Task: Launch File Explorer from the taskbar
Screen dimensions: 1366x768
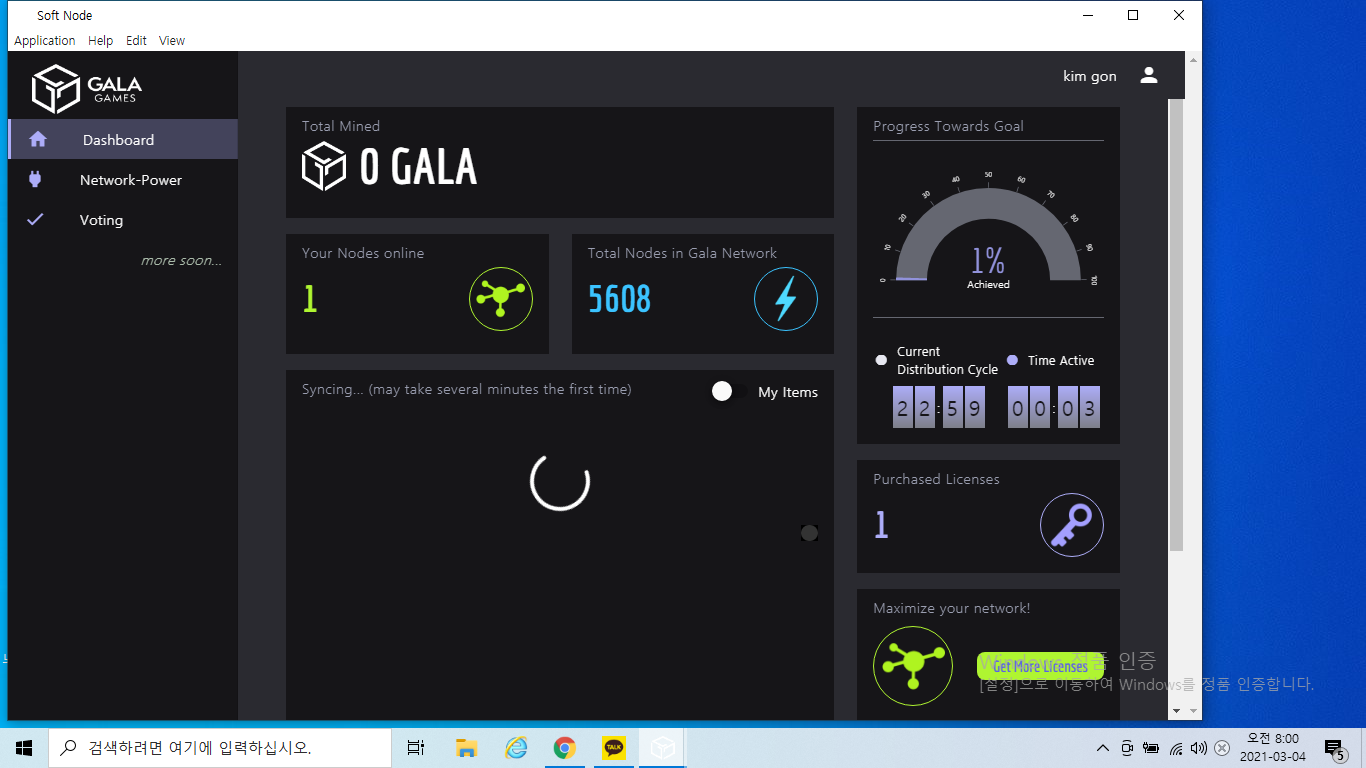Action: 466,748
